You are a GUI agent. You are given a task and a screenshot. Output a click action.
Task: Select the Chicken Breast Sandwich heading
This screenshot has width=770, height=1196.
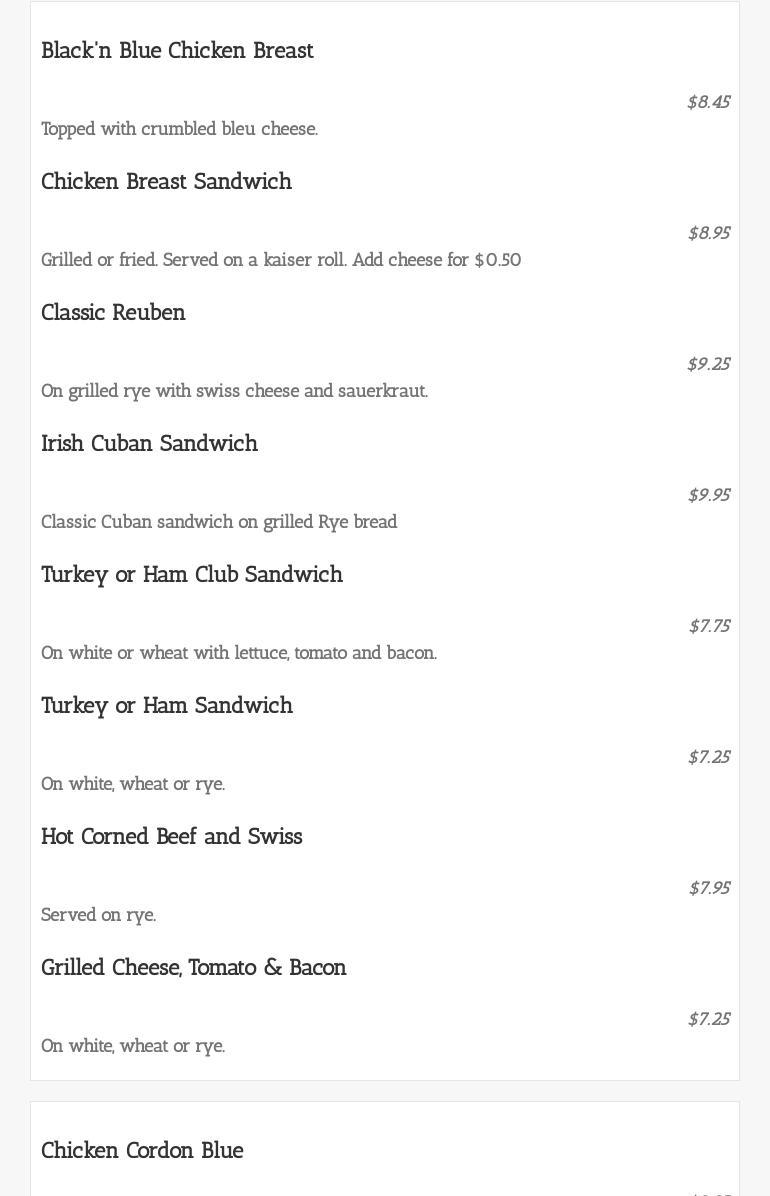click(x=166, y=182)
